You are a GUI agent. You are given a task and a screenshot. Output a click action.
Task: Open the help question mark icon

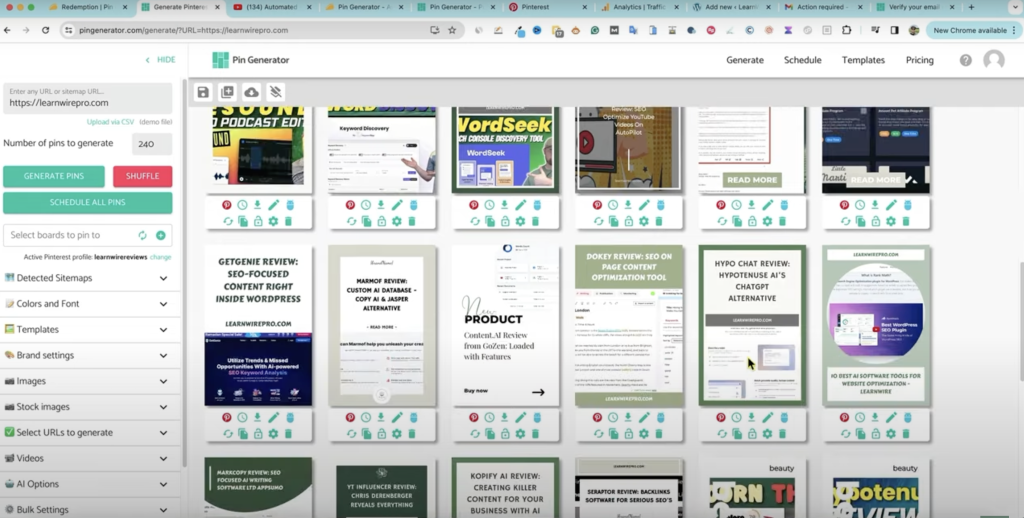coord(965,60)
